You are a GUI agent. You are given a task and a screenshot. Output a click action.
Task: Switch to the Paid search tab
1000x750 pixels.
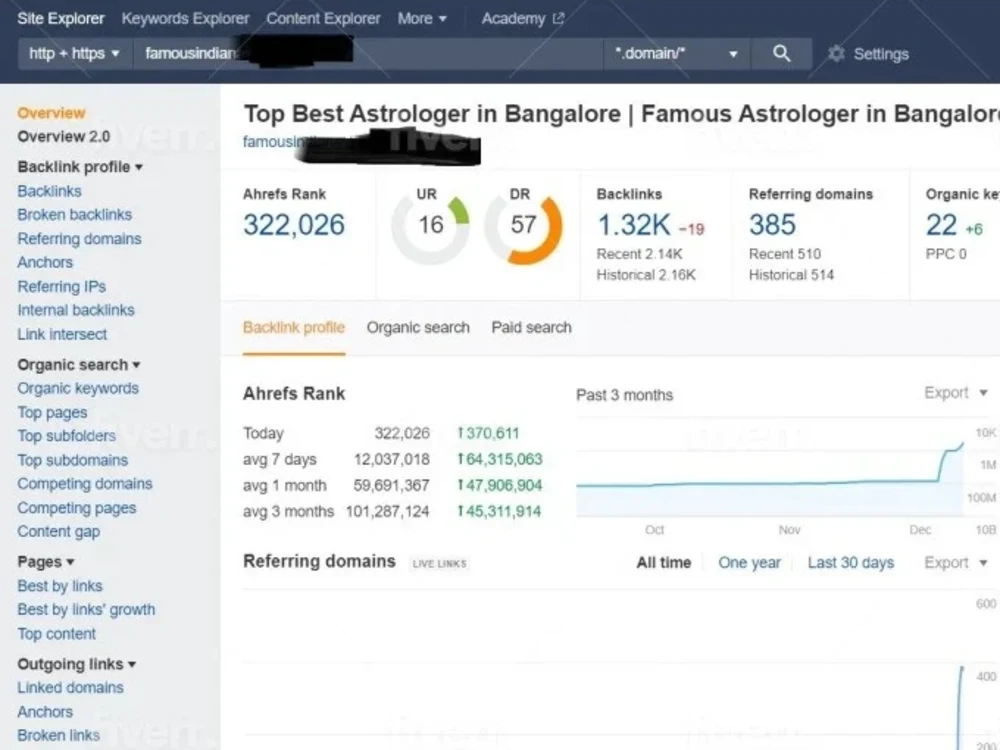(531, 328)
